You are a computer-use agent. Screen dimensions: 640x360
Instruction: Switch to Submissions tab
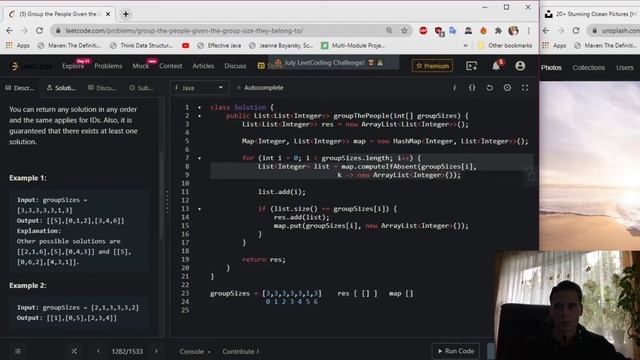pos(141,88)
